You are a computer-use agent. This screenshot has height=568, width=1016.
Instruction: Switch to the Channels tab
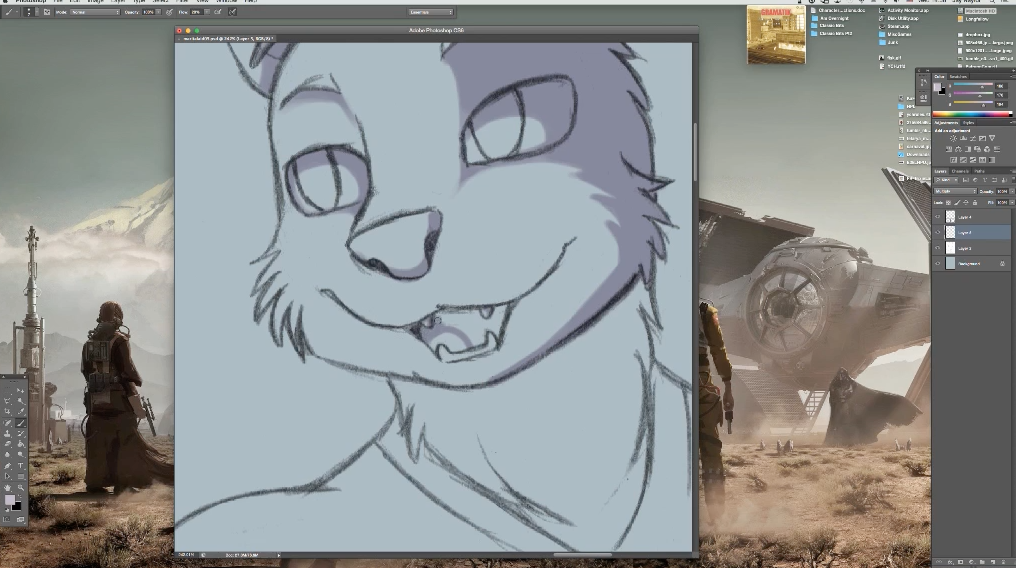[960, 171]
